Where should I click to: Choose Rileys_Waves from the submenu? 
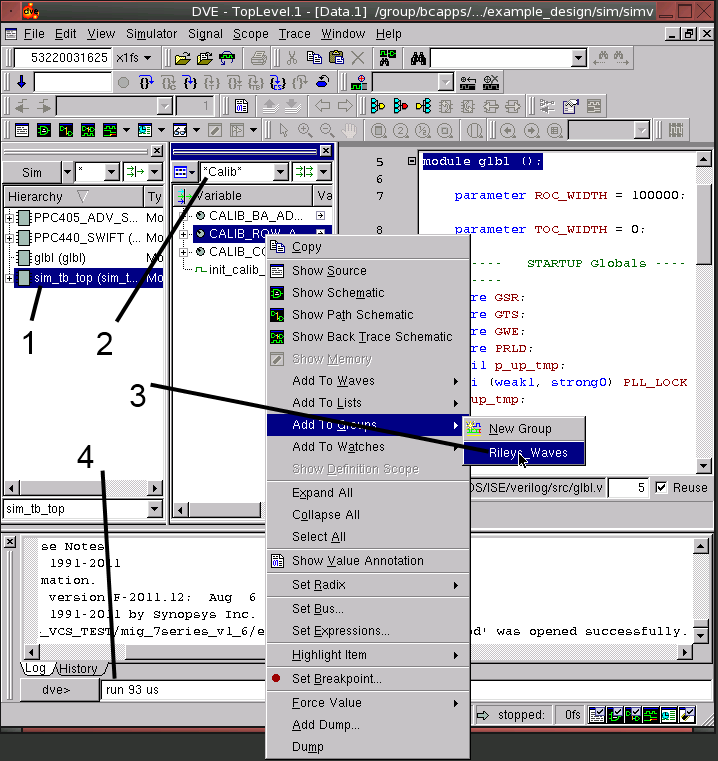pyautogui.click(x=527, y=453)
